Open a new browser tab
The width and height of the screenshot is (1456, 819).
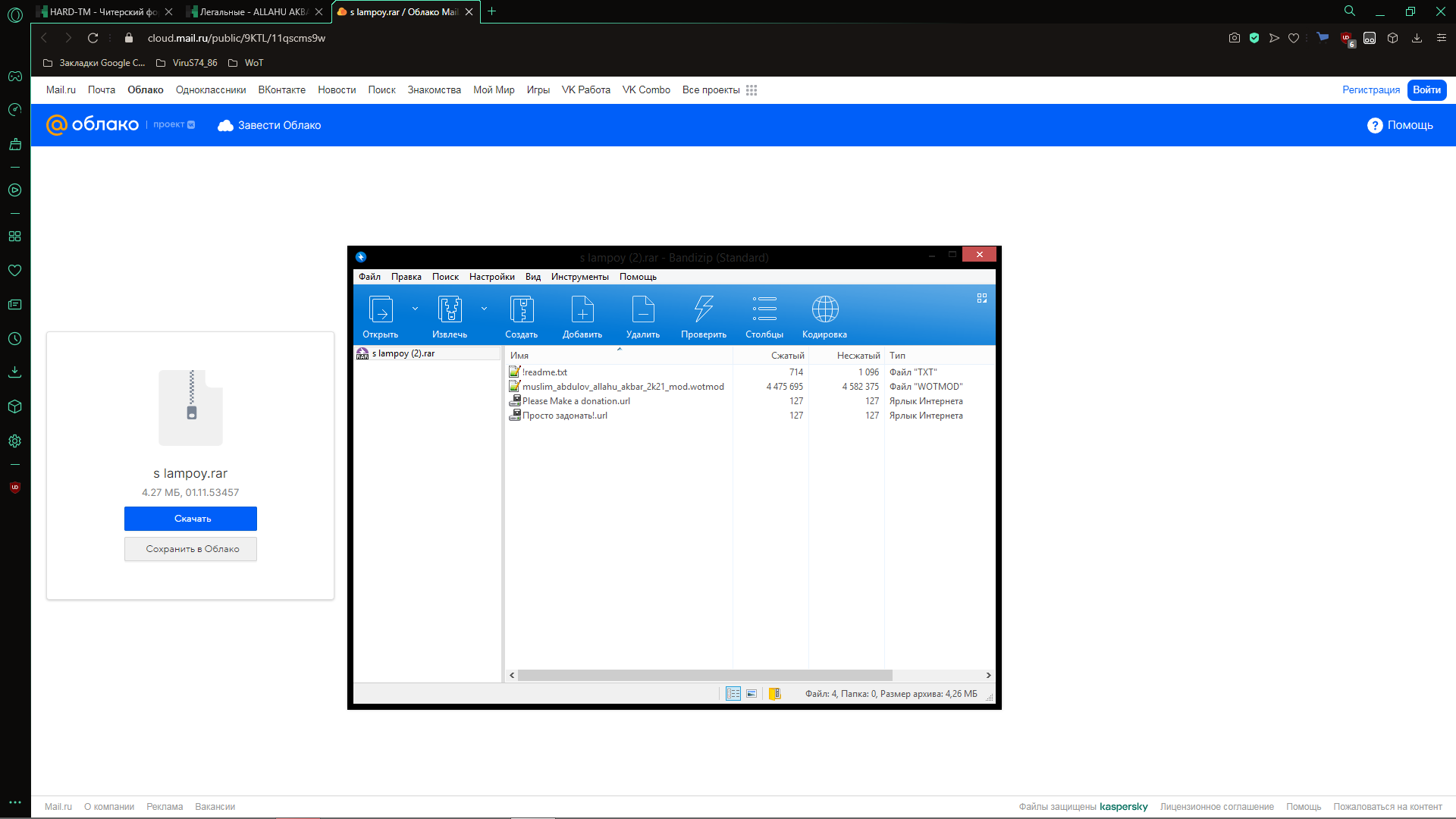tap(491, 11)
